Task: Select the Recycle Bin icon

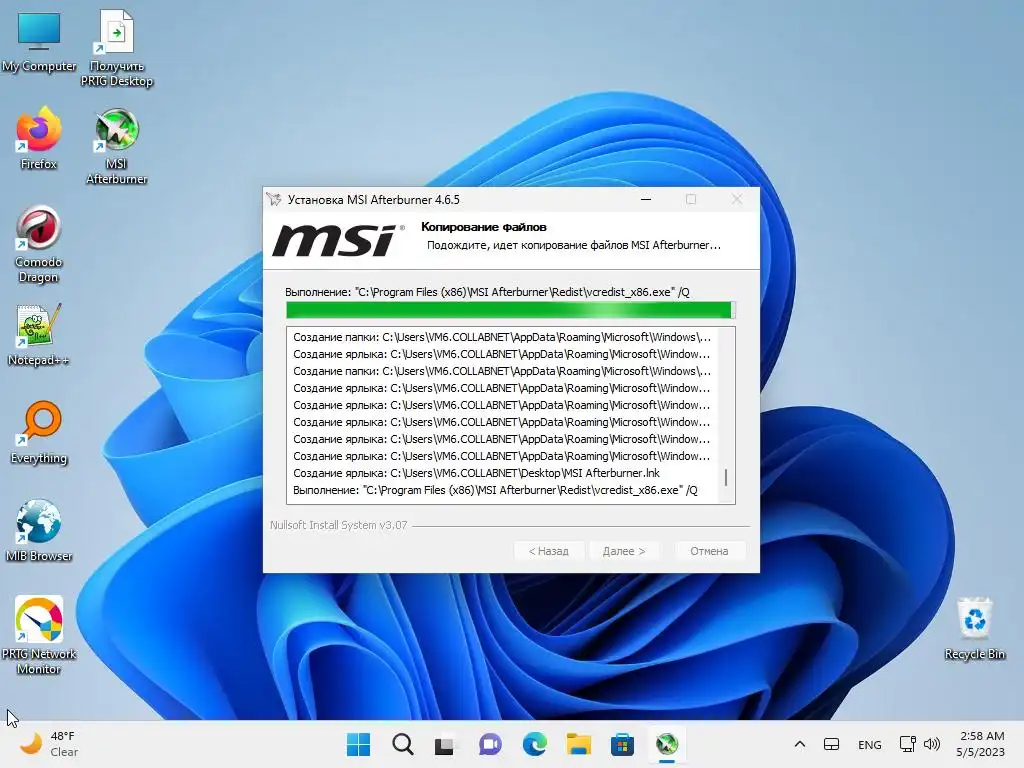Action: pos(974,628)
